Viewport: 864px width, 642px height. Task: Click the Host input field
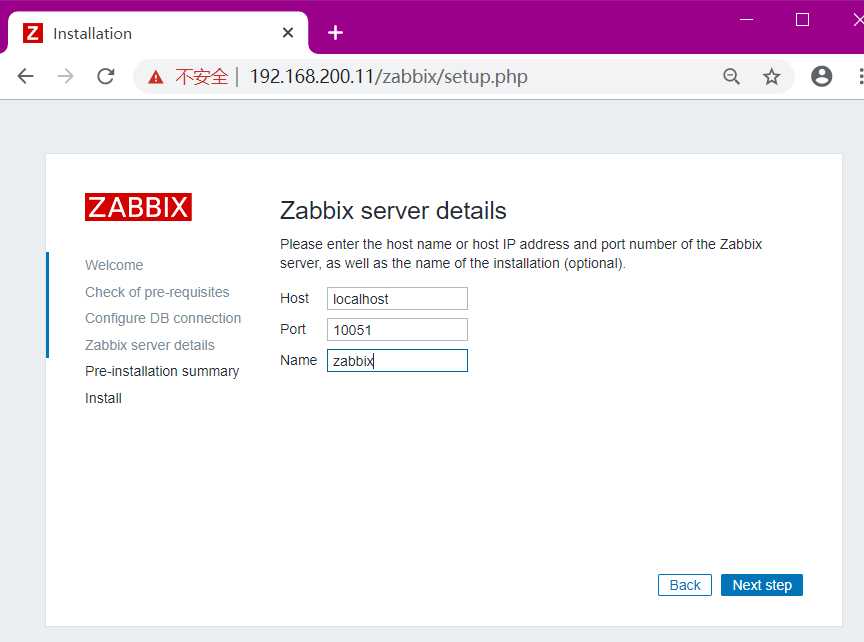pos(397,299)
